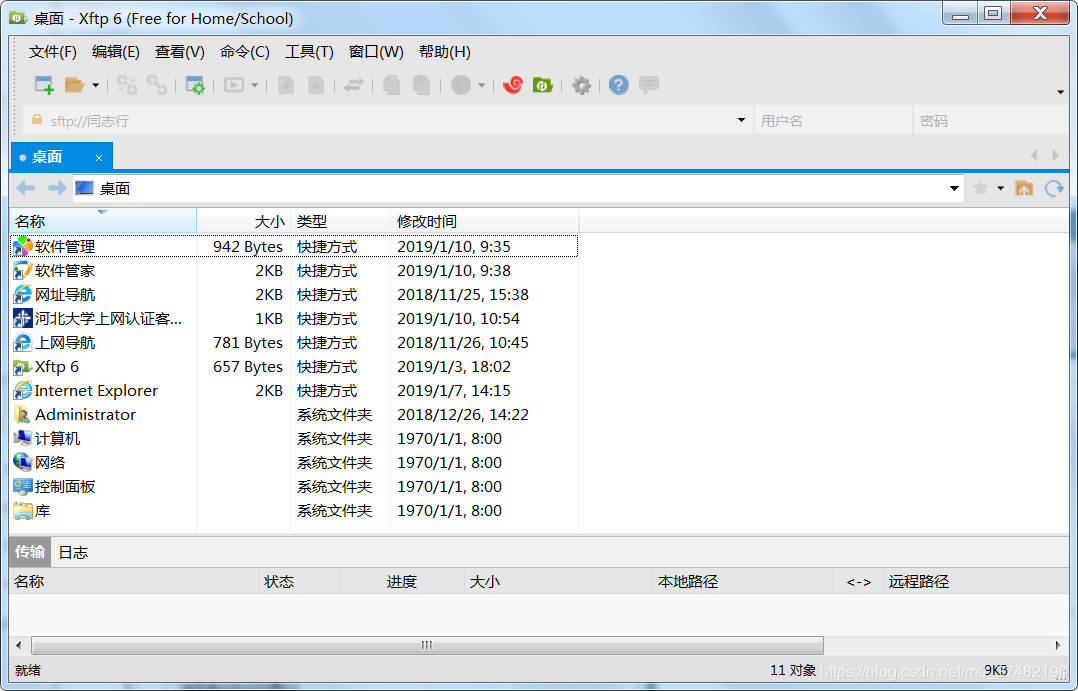
Task: Click the speech bubble feedback icon
Action: click(648, 85)
